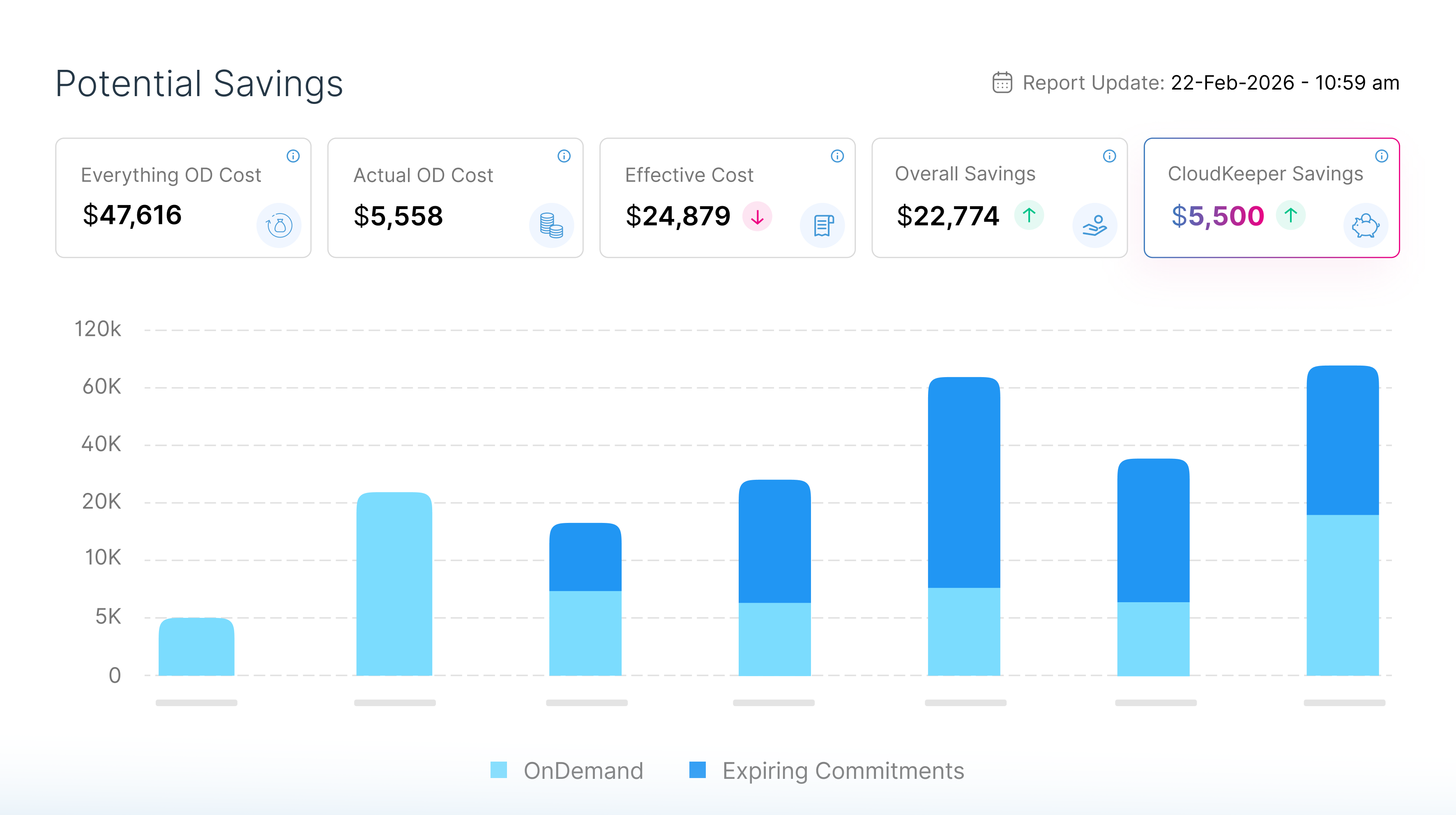Click the Effective Cost info icon
1456x815 pixels.
pos(837,156)
